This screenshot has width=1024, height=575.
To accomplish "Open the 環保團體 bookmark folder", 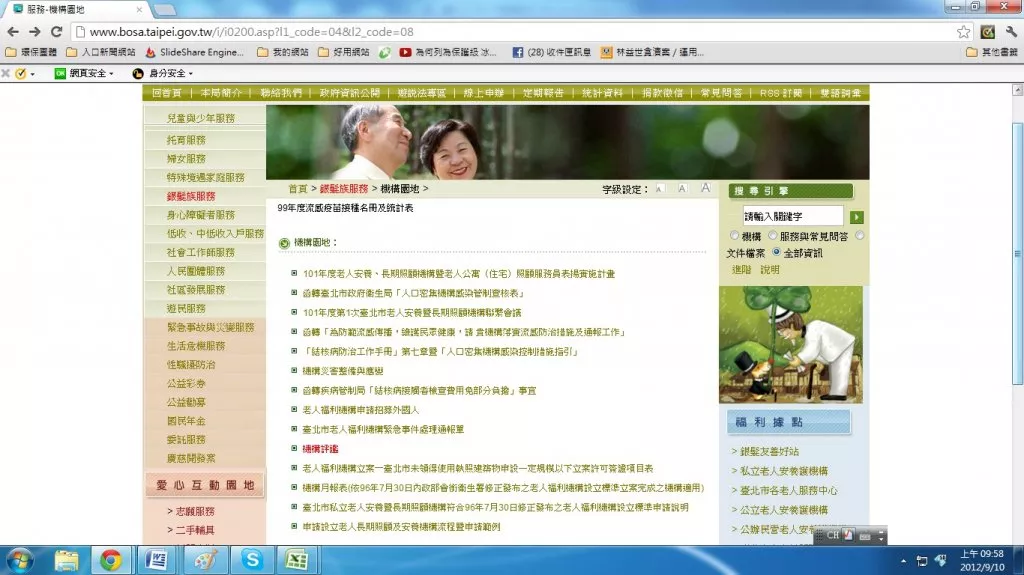I will click(31, 52).
